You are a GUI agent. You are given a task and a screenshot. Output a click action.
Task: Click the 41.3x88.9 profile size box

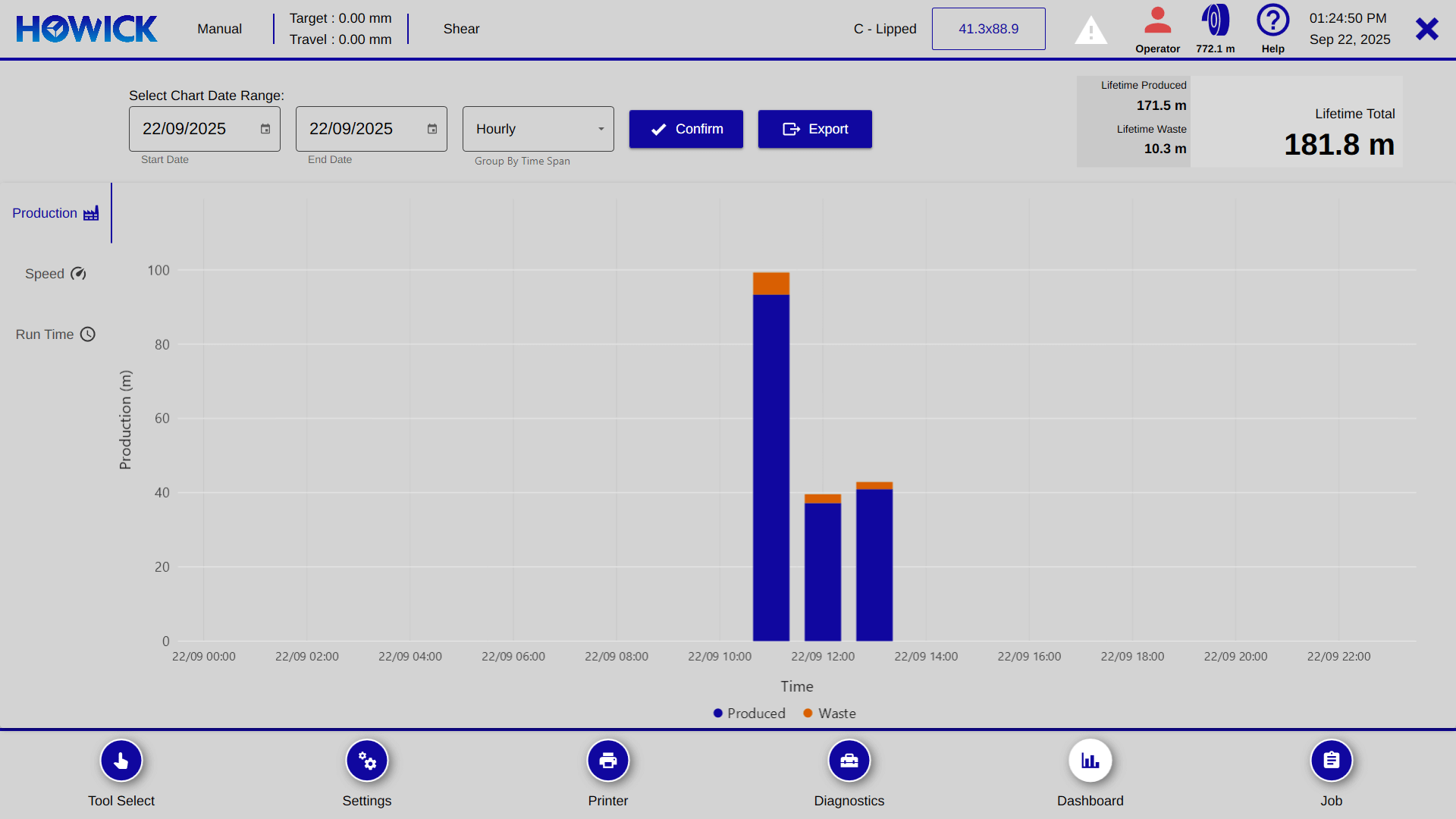[x=988, y=29]
